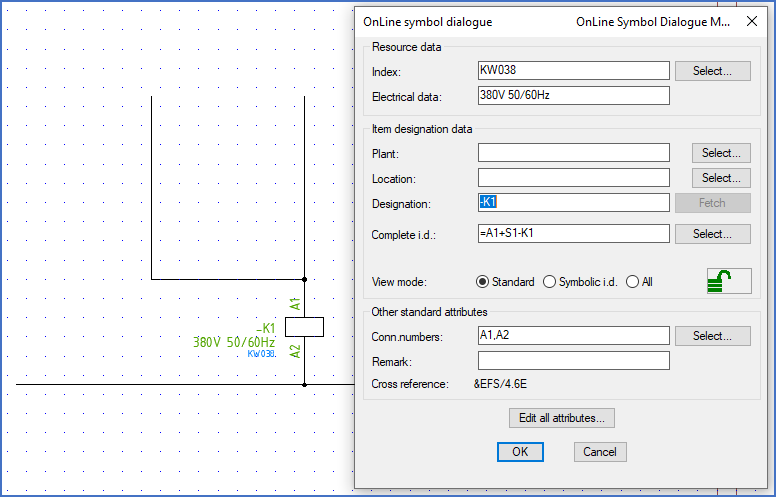Open Select next to Plant field
The height and width of the screenshot is (497, 776).
coord(720,153)
